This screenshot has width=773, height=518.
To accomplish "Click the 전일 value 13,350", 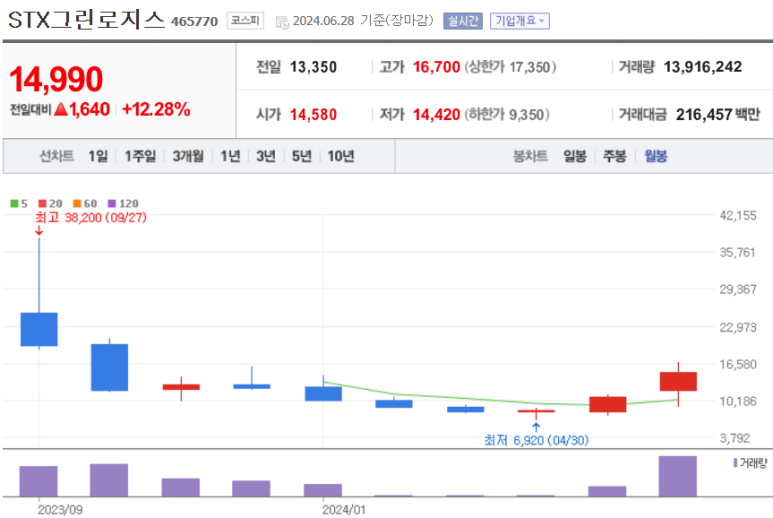I will point(313,67).
